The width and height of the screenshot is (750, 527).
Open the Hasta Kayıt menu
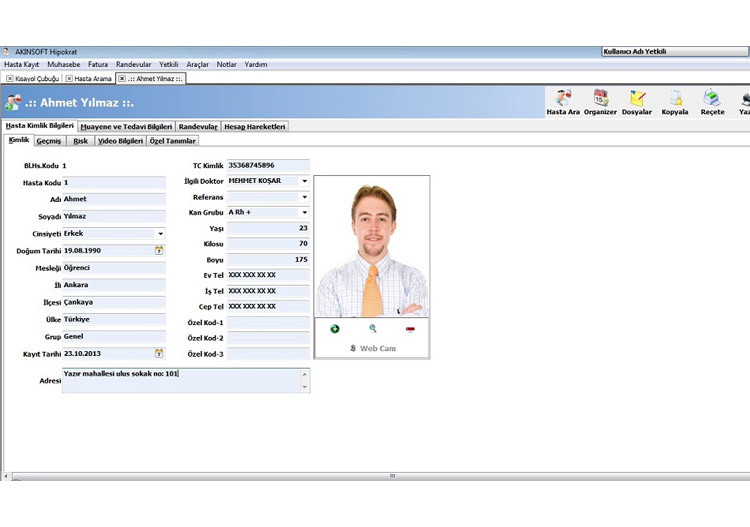22,64
